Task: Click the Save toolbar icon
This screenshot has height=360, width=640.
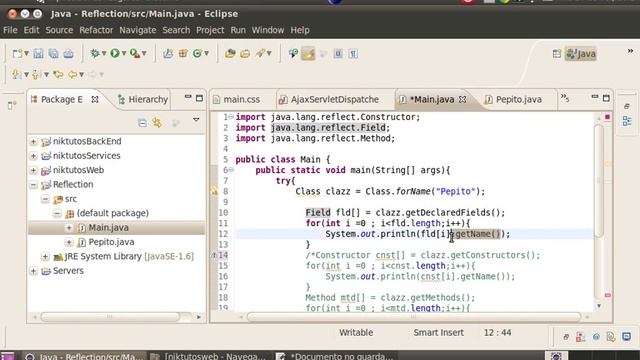Action: click(x=38, y=53)
